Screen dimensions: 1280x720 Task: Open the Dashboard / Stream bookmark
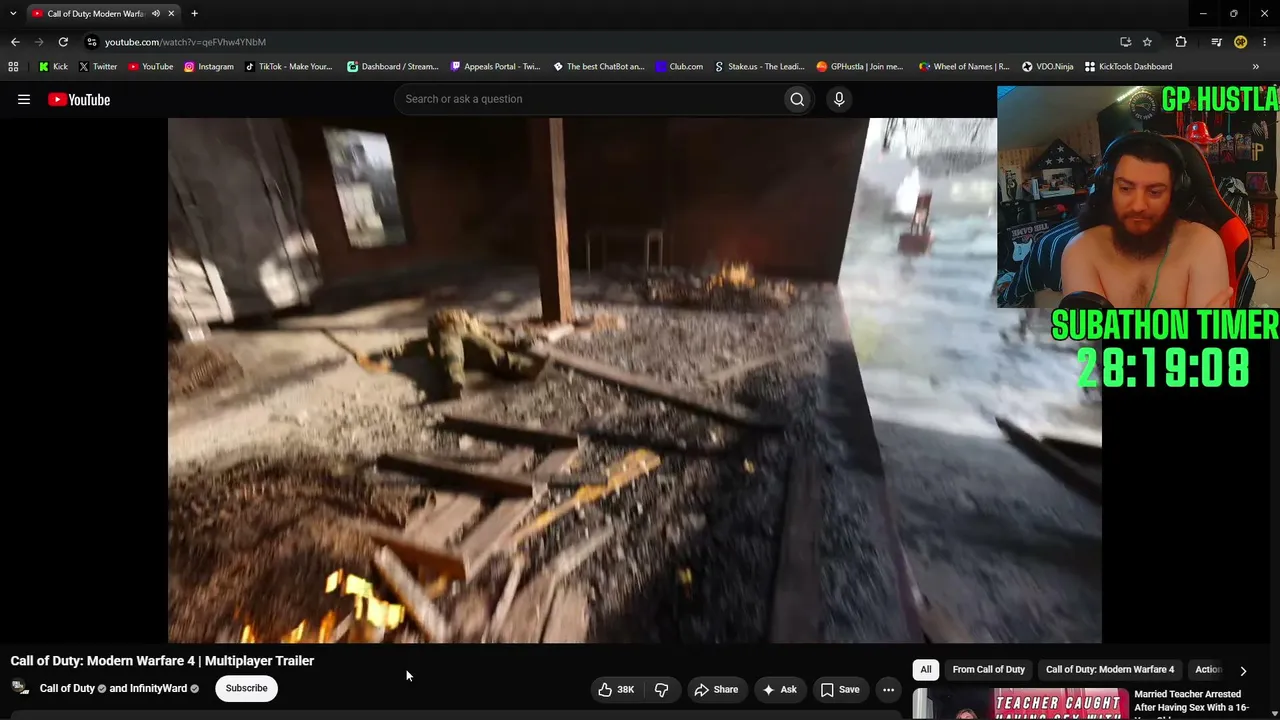click(393, 67)
